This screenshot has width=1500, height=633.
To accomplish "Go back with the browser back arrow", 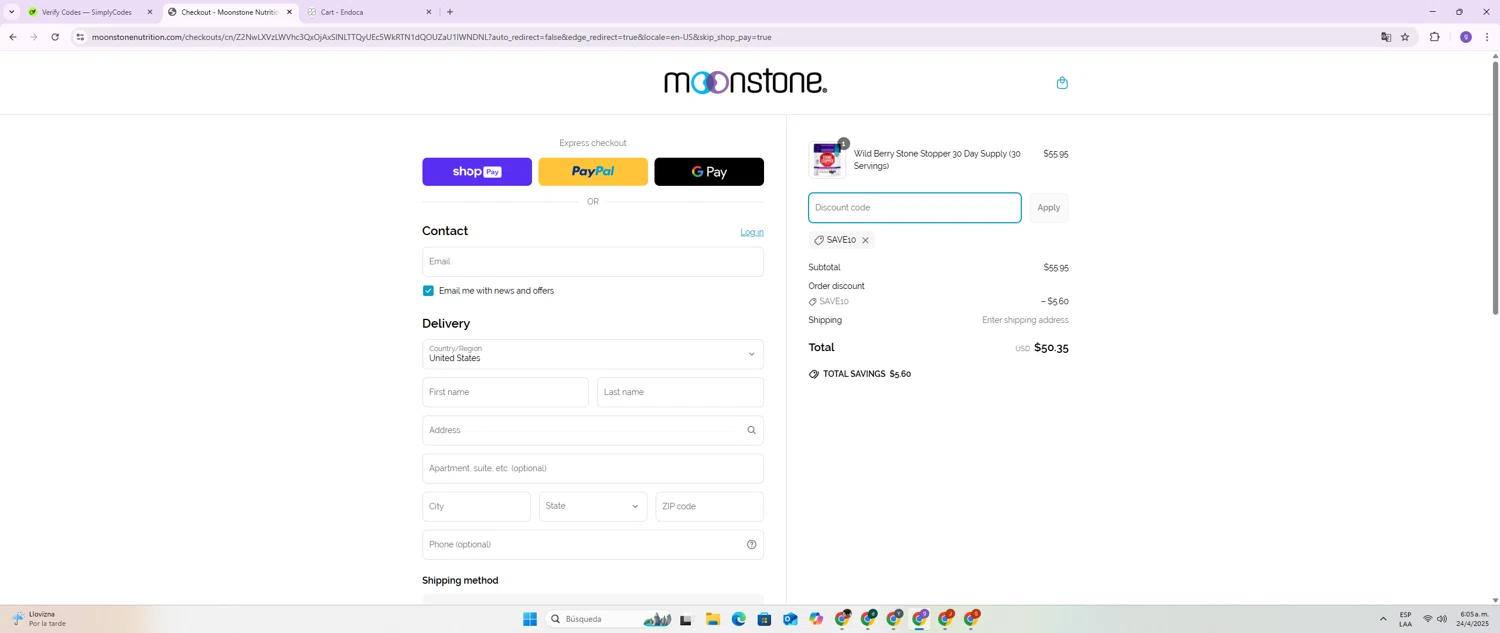I will (12, 37).
